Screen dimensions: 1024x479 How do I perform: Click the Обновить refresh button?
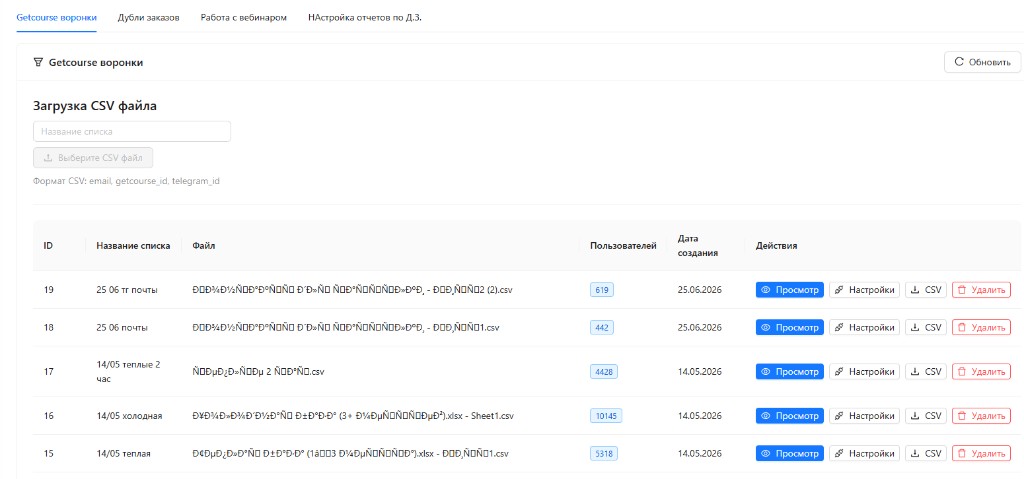point(982,62)
